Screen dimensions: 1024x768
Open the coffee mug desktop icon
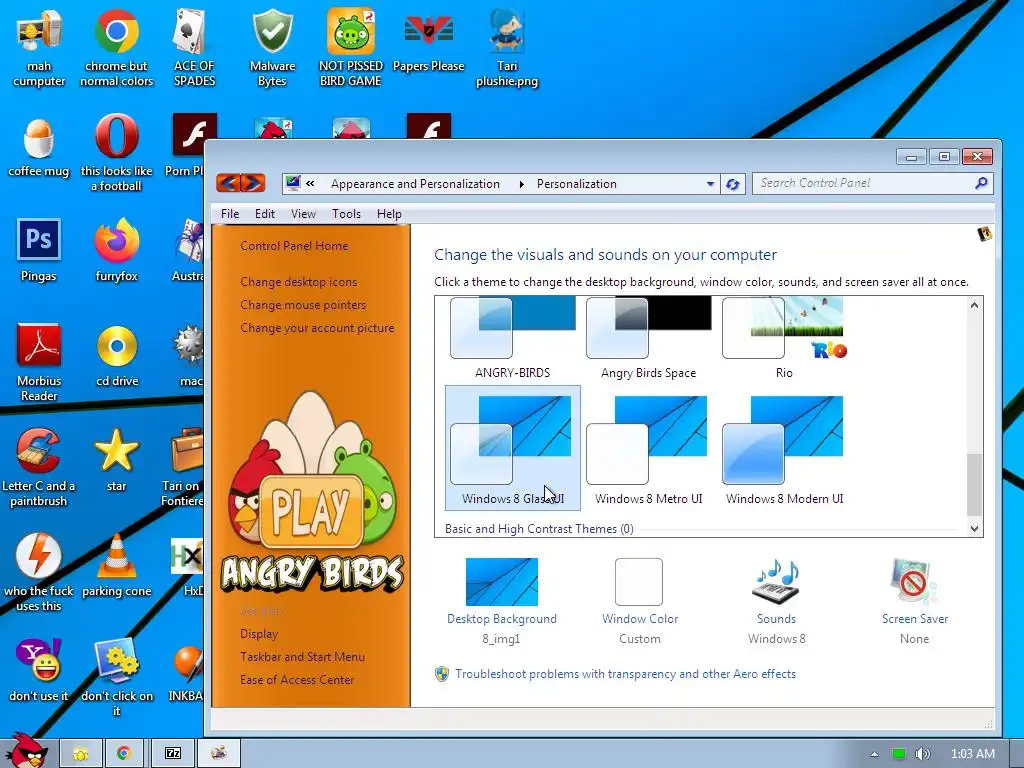pyautogui.click(x=39, y=147)
